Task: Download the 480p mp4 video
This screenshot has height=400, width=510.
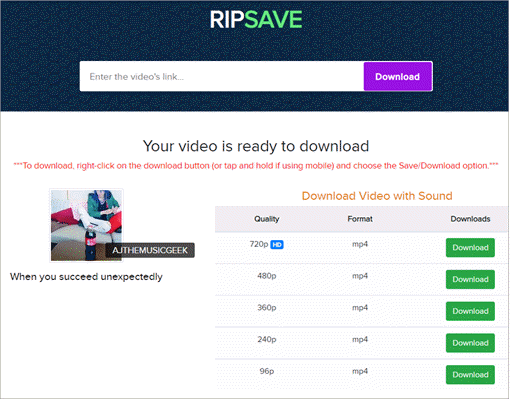Action: tap(470, 279)
